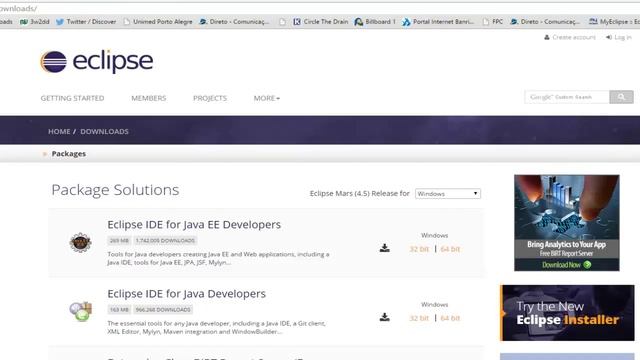640x360 pixels.
Task: Open PROJECTS menu item
Action: (210, 98)
